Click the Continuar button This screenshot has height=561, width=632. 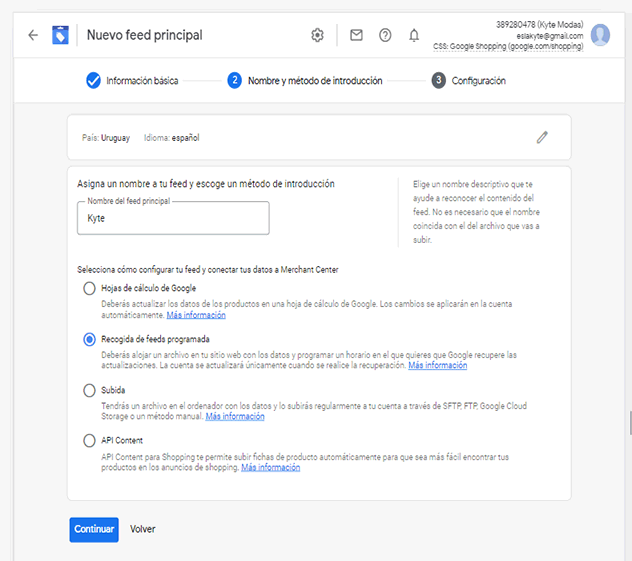coord(94,530)
